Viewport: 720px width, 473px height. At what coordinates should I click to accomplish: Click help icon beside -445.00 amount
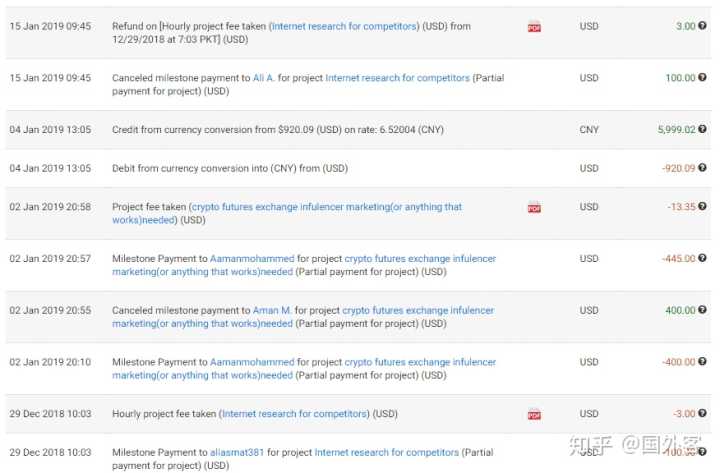(x=702, y=259)
